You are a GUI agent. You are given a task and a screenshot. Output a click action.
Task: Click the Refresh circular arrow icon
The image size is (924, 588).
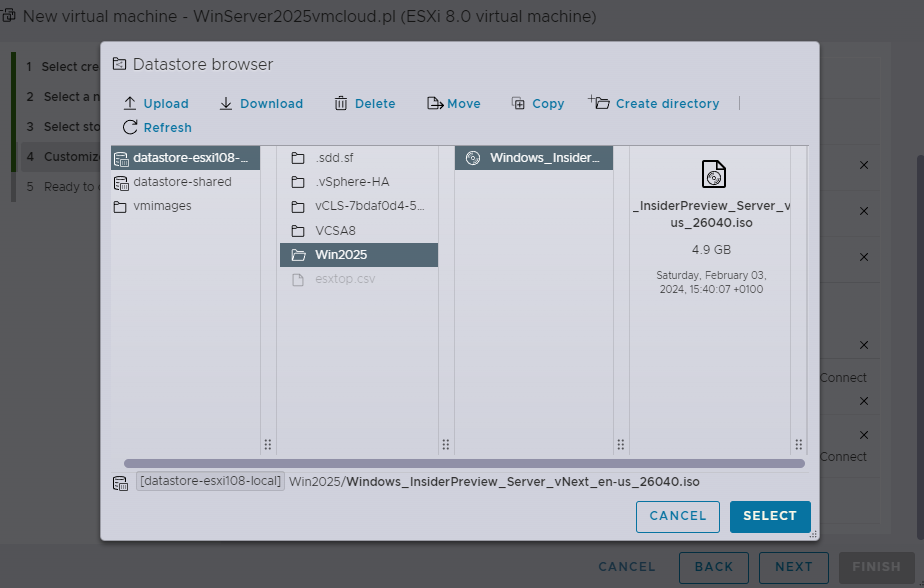pos(130,127)
